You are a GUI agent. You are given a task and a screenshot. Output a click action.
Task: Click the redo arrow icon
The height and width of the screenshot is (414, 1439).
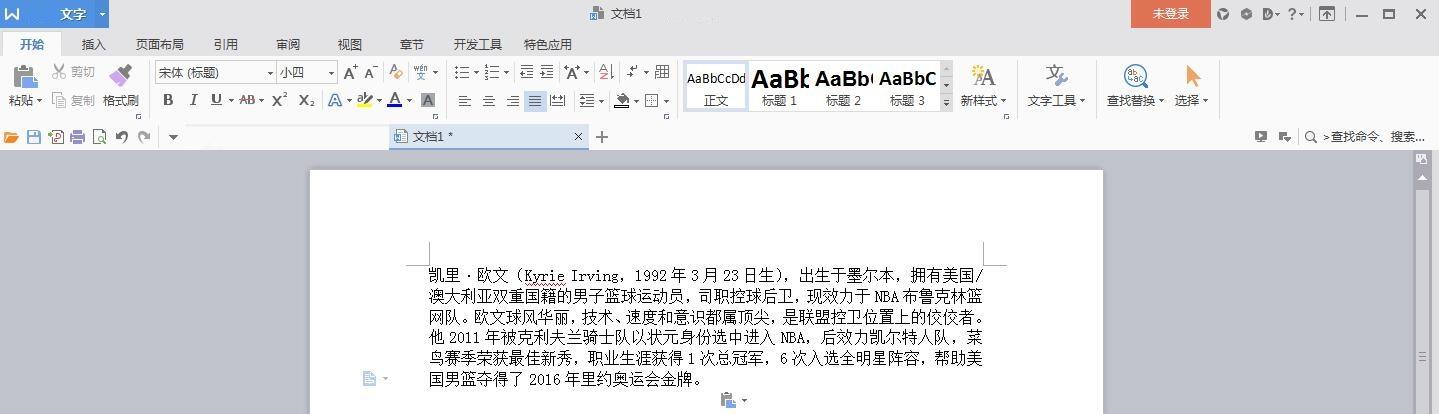tap(144, 137)
